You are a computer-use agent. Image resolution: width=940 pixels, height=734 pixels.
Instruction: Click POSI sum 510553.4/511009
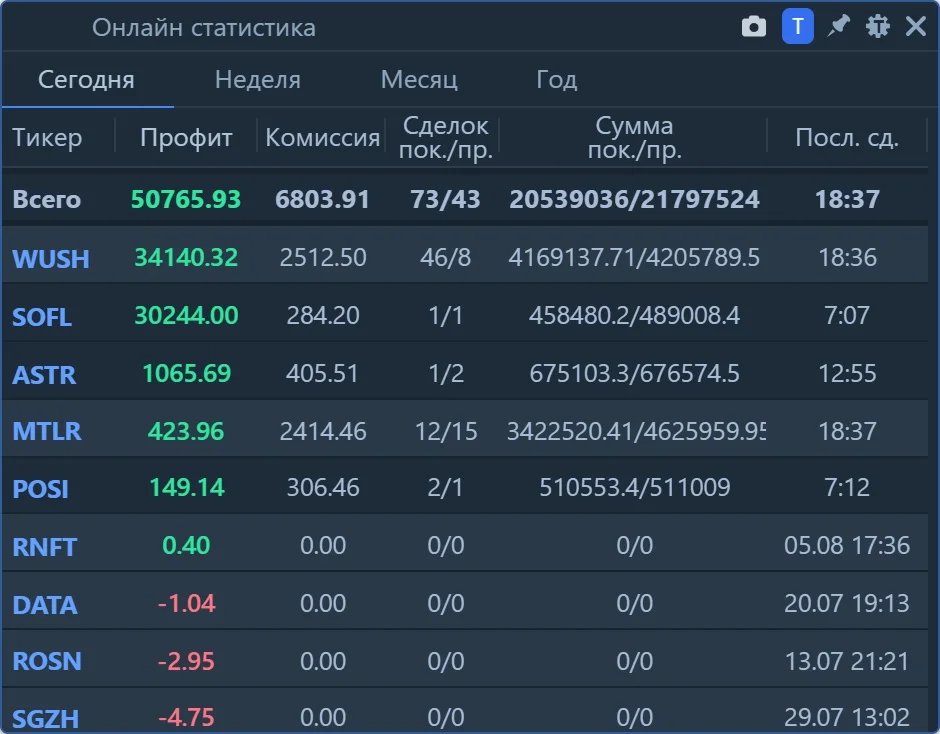coord(635,487)
